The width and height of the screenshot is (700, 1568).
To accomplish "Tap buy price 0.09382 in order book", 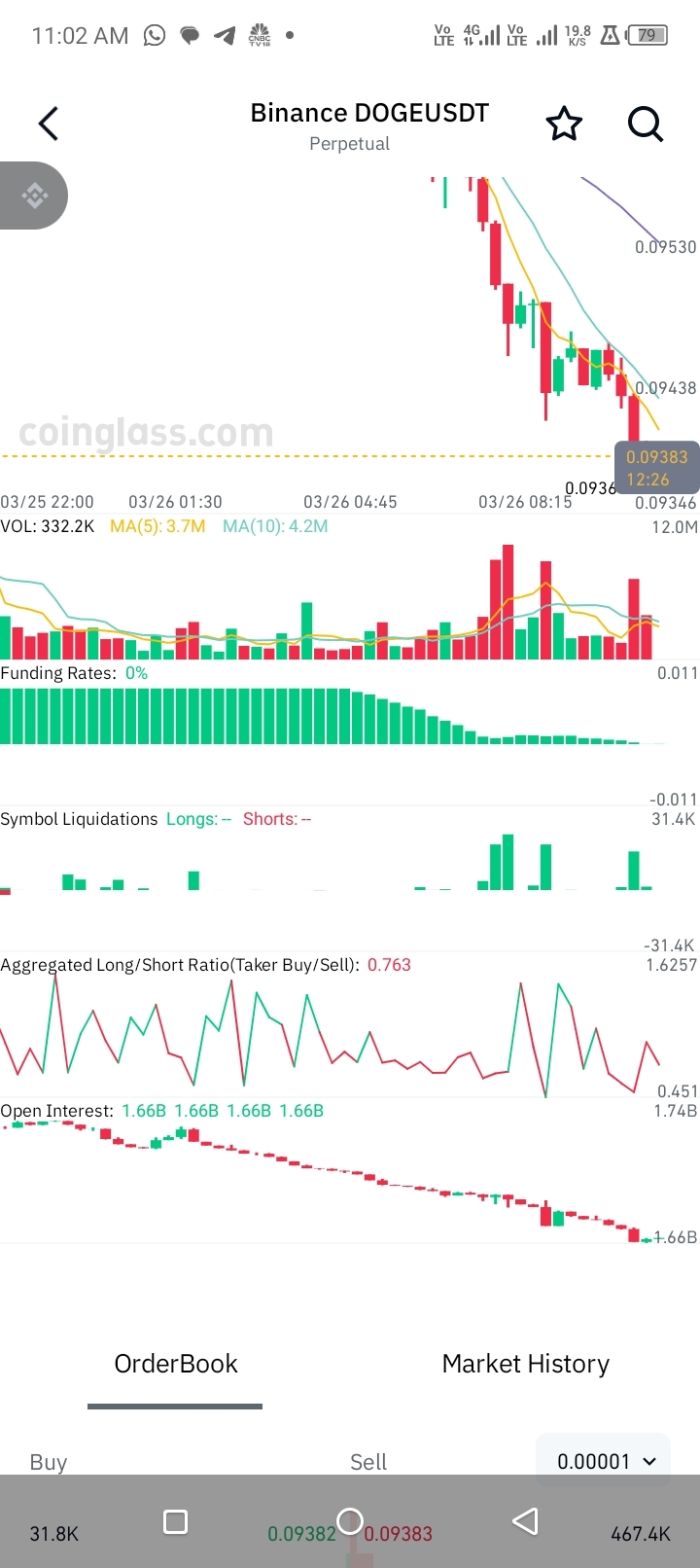I will tap(301, 1534).
